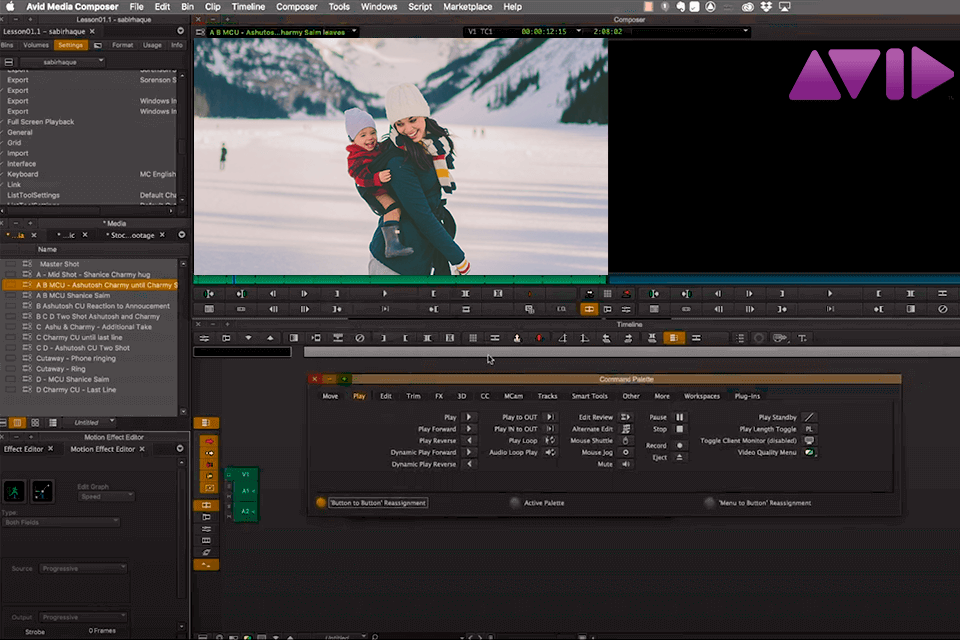The height and width of the screenshot is (640, 960).
Task: Open the Settings tab in the project window
Action: tap(70, 45)
